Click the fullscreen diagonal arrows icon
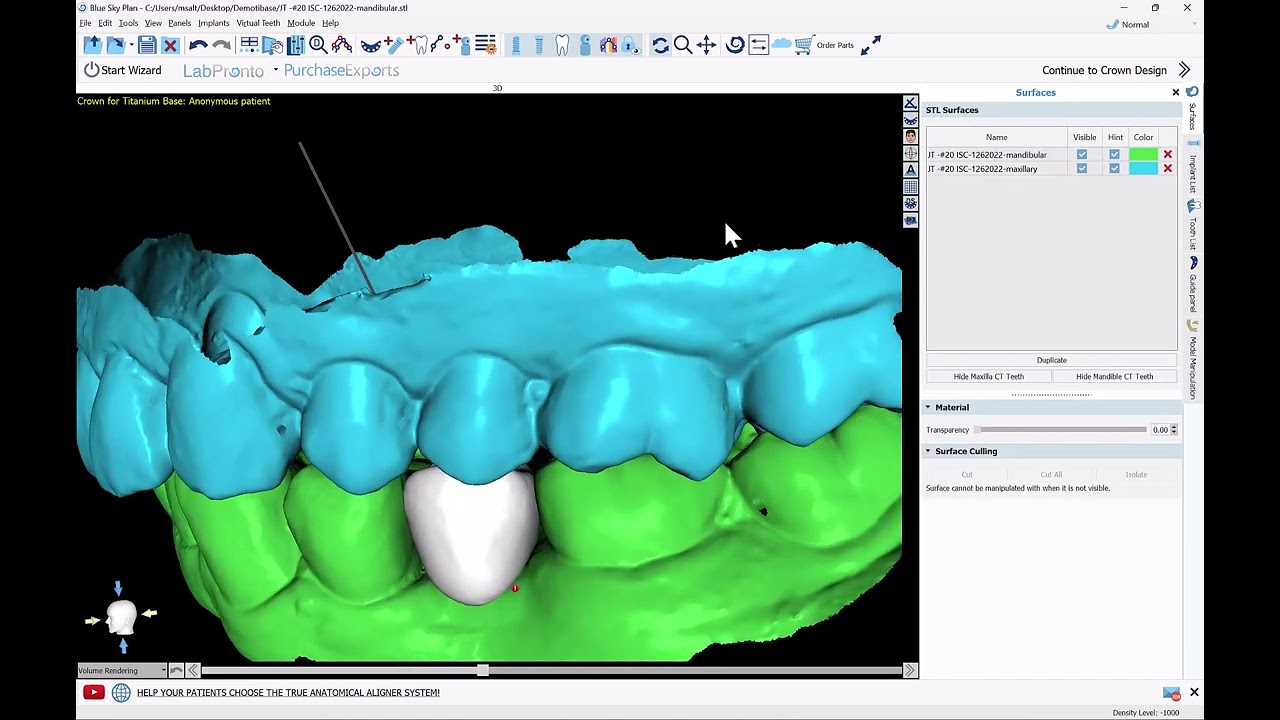The image size is (1280, 720). (871, 45)
